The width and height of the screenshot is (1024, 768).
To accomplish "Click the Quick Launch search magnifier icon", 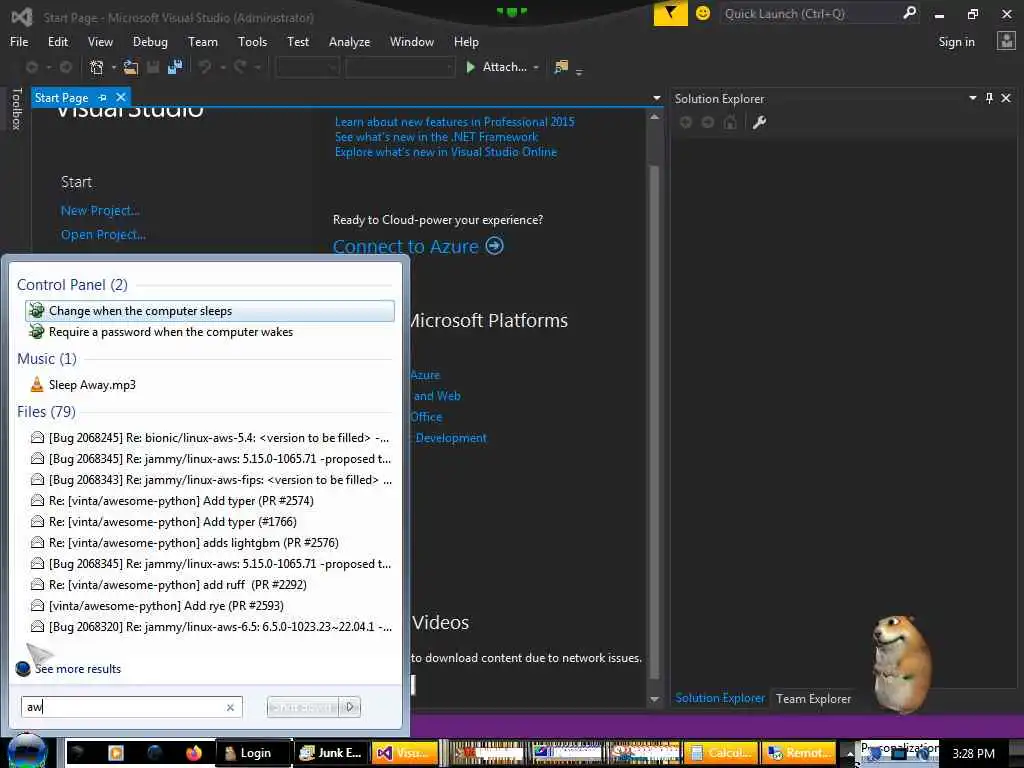I will (909, 13).
